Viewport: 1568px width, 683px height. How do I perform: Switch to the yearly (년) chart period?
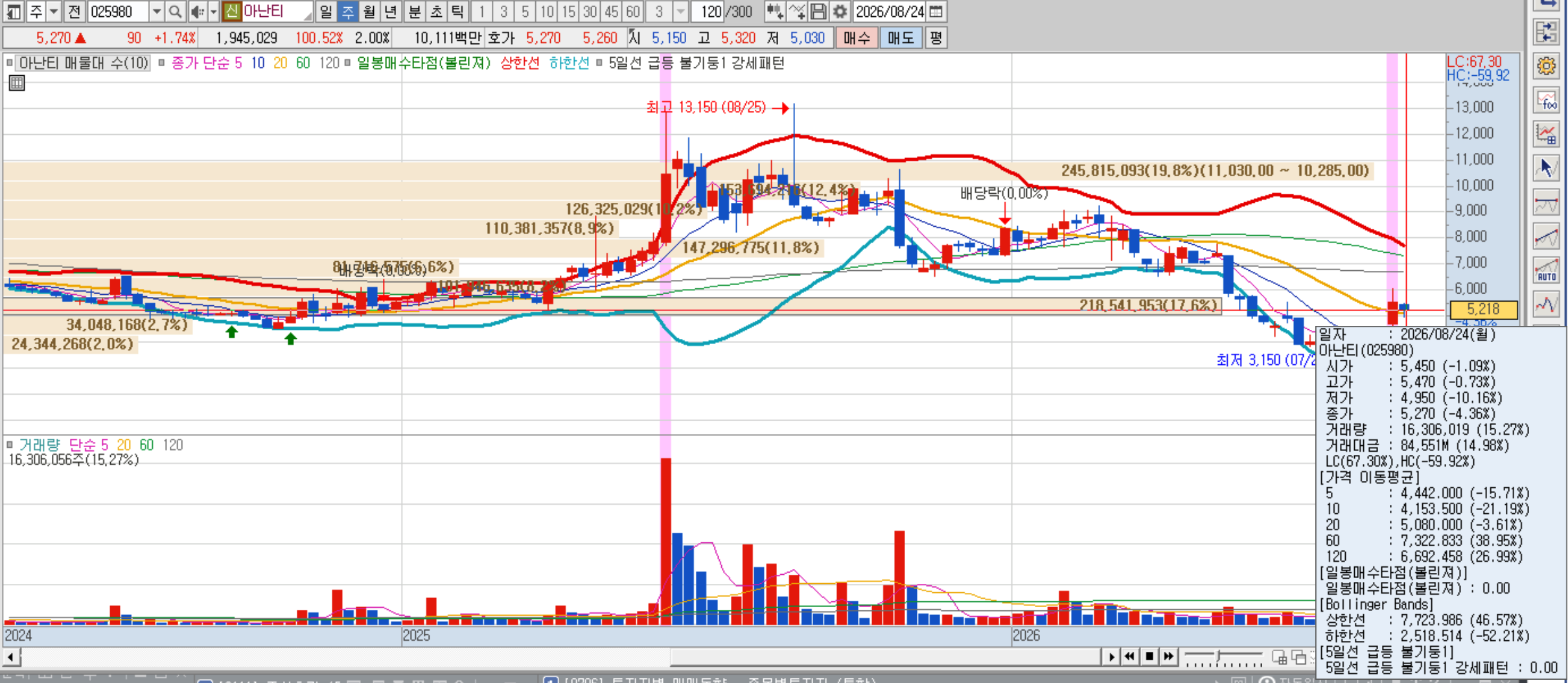tap(390, 12)
